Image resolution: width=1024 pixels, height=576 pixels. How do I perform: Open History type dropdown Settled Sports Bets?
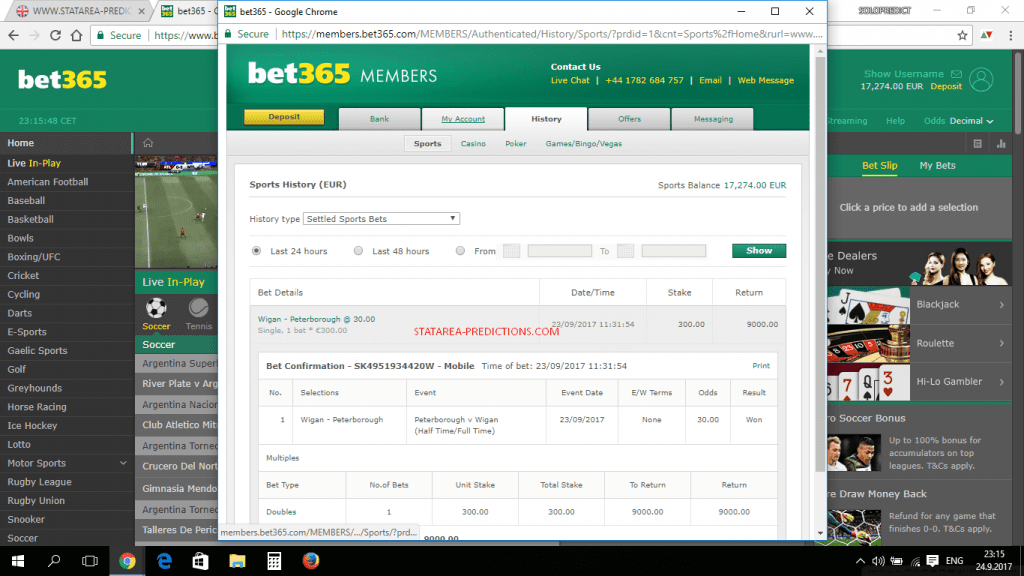381,219
